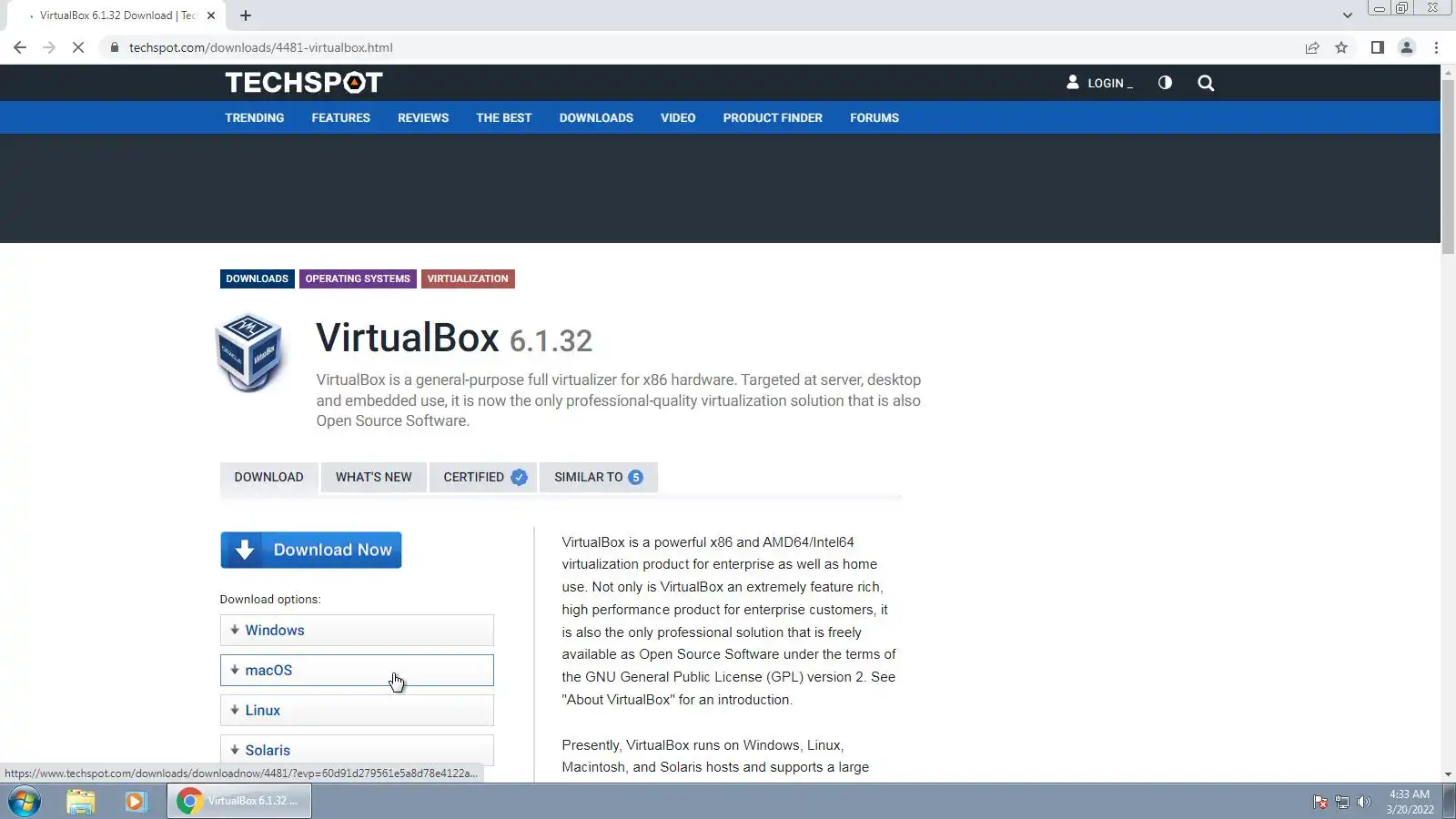Select the WHAT'S NEW tab
This screenshot has width=1456, height=819.
tap(373, 477)
